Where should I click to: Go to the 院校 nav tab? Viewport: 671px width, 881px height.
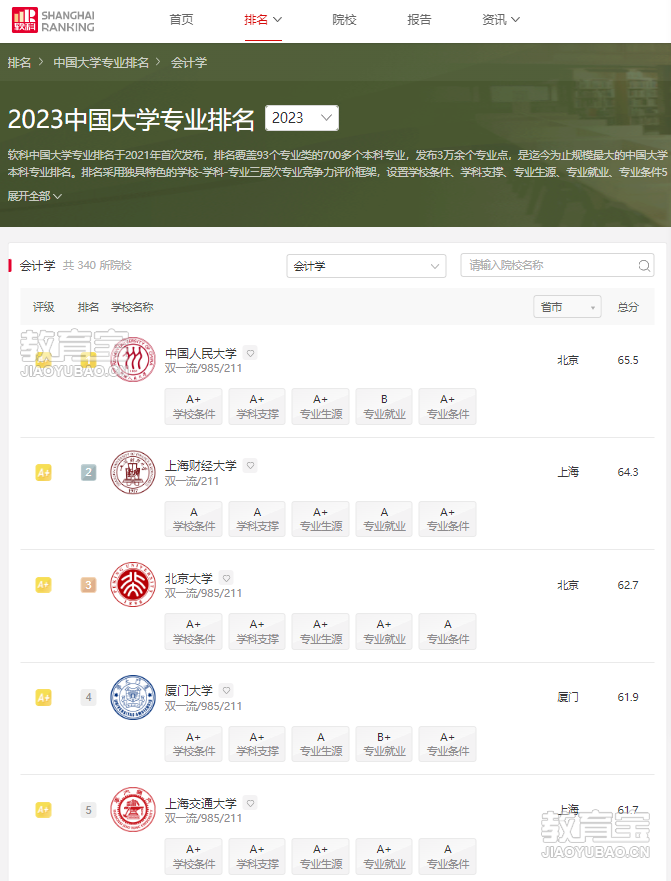pos(344,20)
